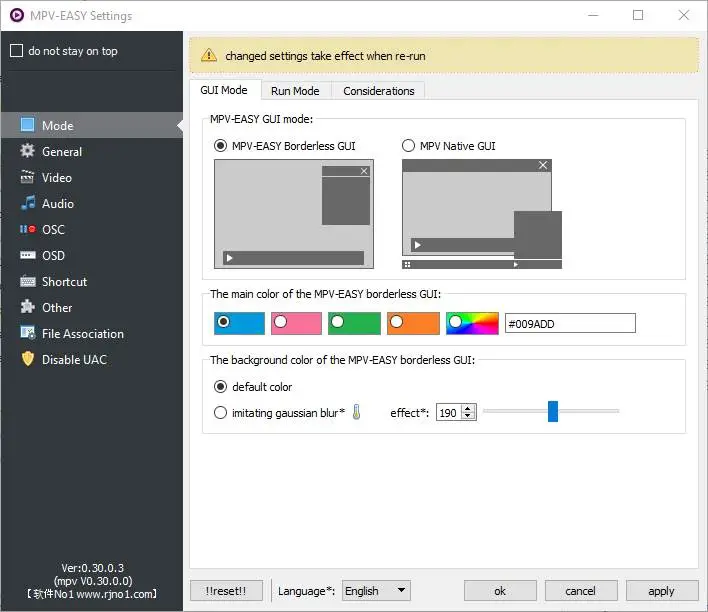Click the #009ADD hex color field

[570, 323]
